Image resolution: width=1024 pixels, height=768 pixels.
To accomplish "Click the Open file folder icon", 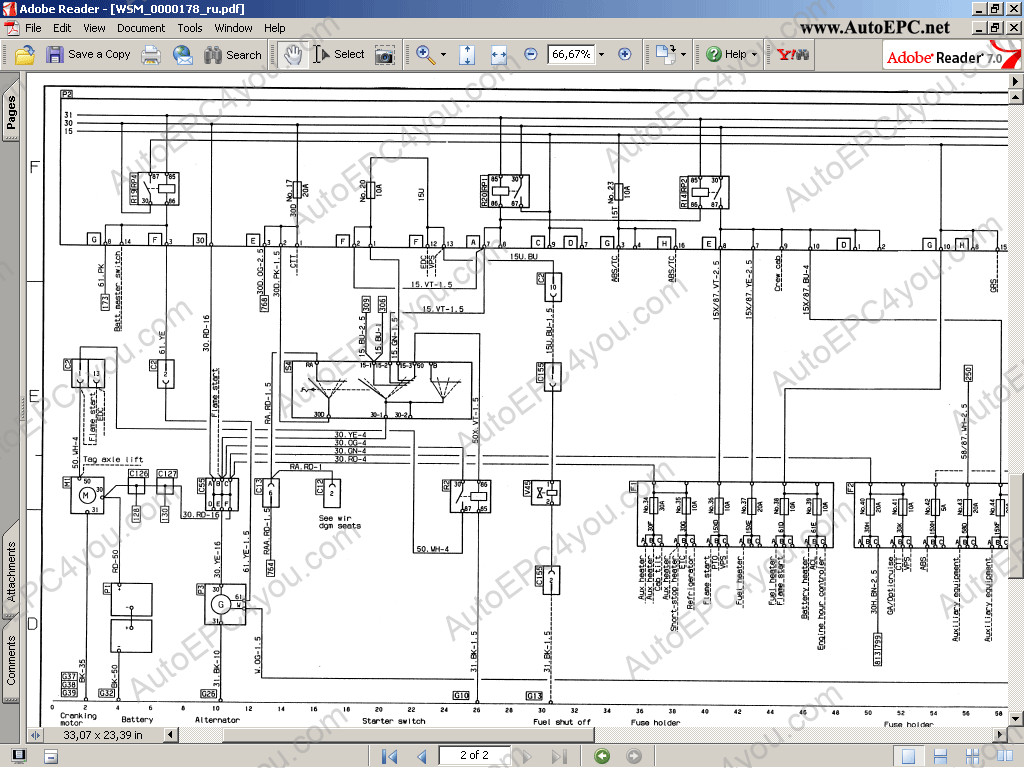I will [22, 55].
